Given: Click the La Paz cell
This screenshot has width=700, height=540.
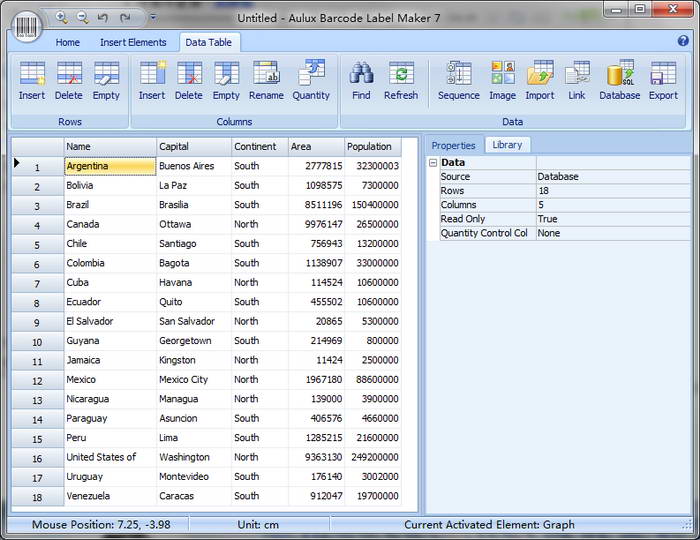Looking at the screenshot, I should [x=194, y=186].
